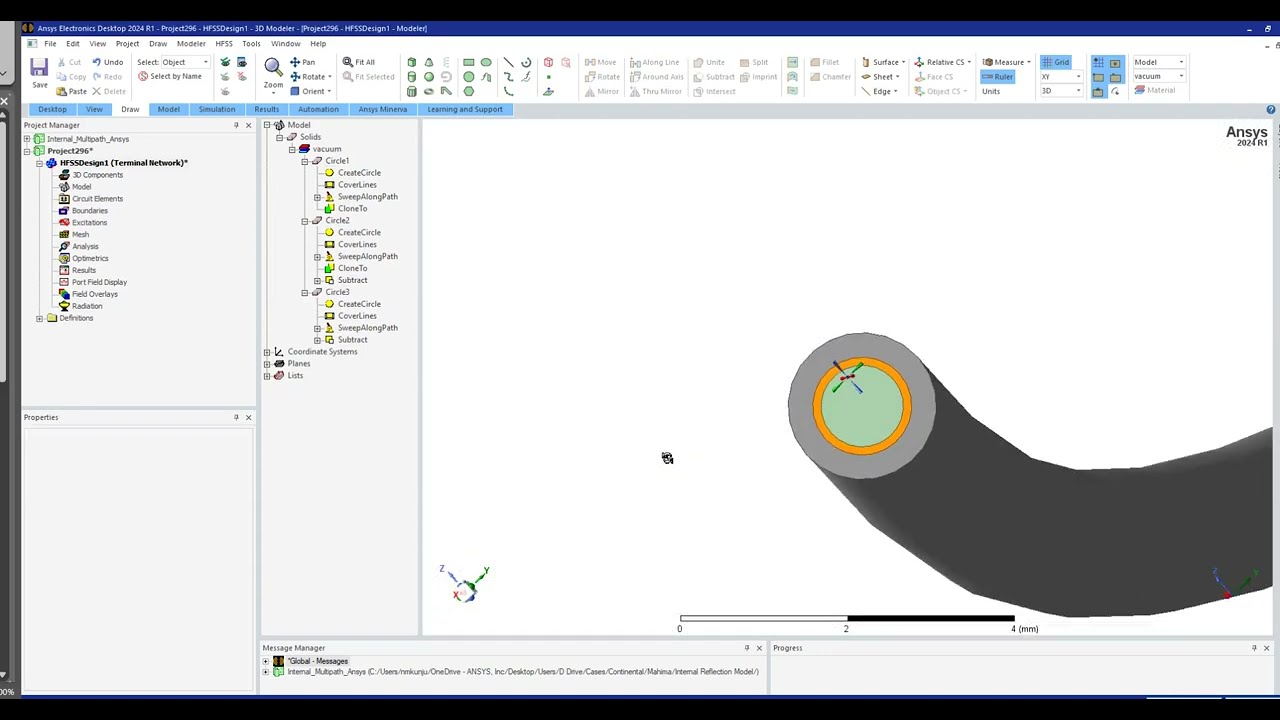Click the Boundaries node icon
This screenshot has height=720, width=1280.
click(64, 210)
